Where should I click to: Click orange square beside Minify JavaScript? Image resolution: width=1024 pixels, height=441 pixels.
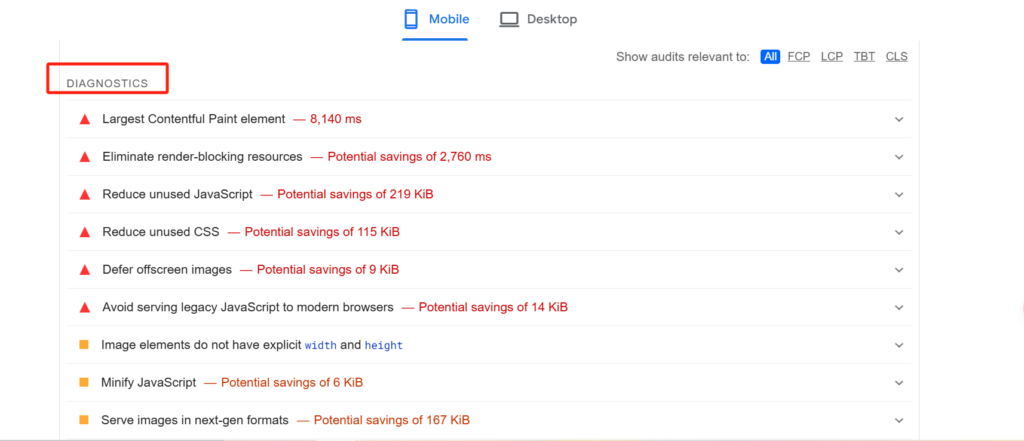(84, 382)
